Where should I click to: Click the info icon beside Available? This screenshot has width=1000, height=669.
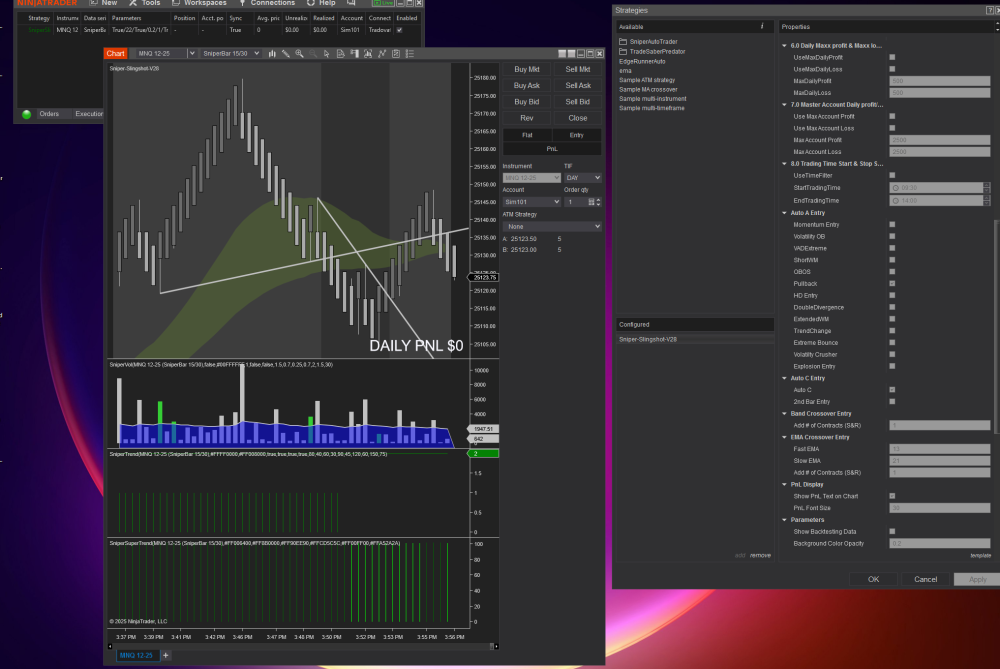click(x=762, y=26)
